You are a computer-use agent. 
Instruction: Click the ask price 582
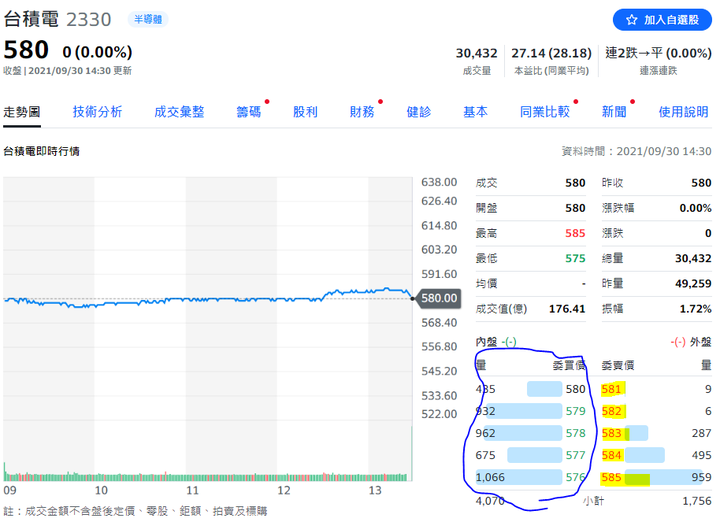point(611,411)
